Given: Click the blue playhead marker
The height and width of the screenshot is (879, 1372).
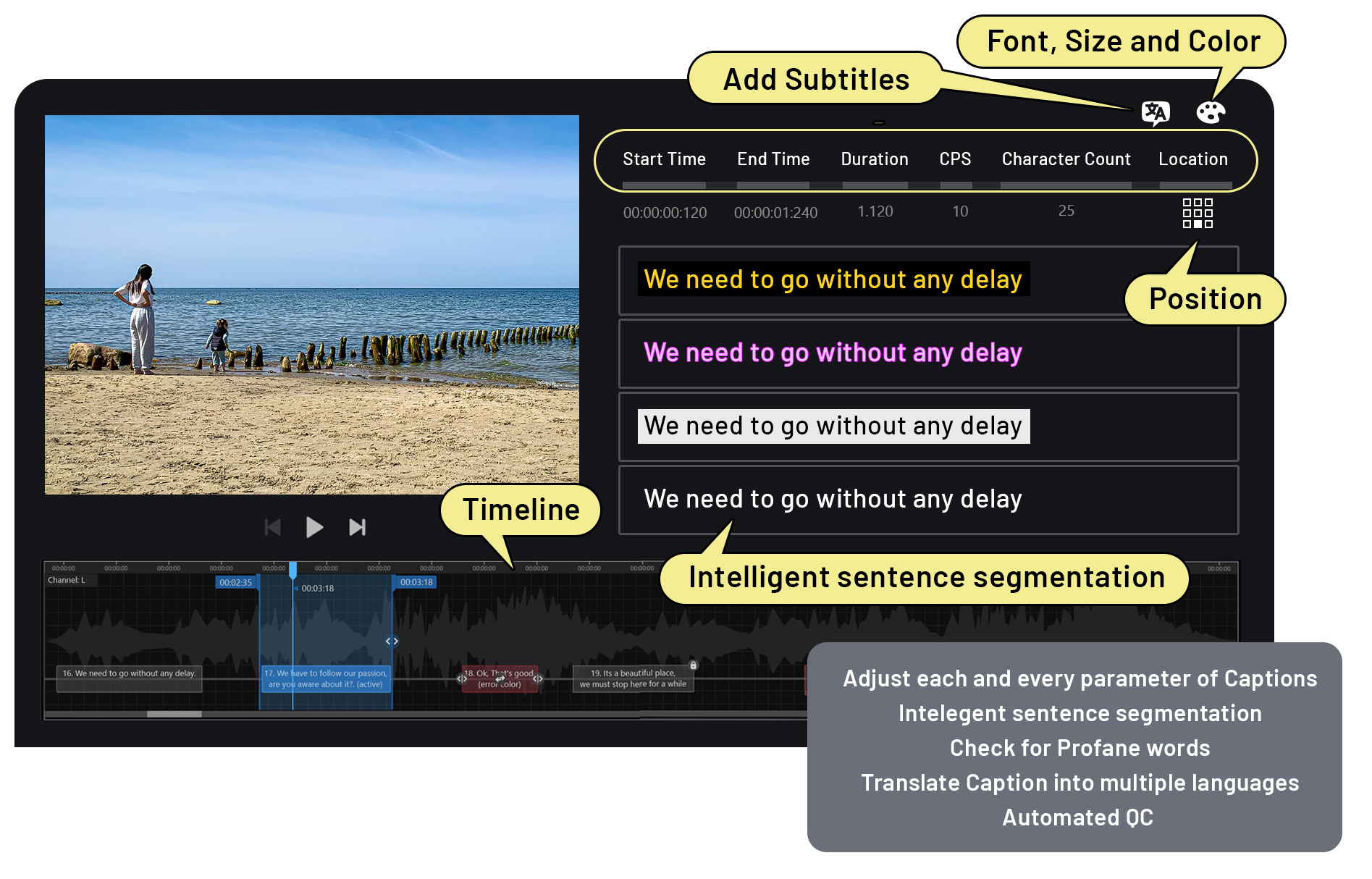Looking at the screenshot, I should 293,570.
